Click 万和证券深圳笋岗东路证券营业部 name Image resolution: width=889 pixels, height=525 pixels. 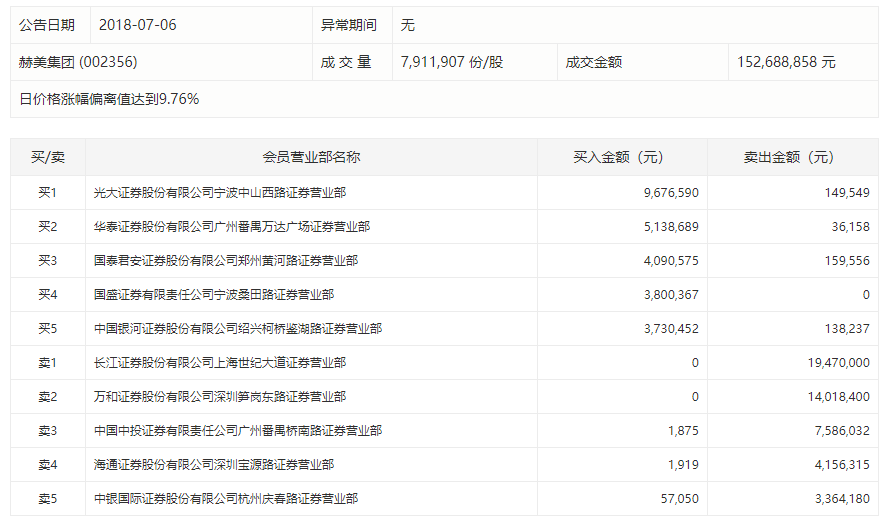click(x=220, y=397)
